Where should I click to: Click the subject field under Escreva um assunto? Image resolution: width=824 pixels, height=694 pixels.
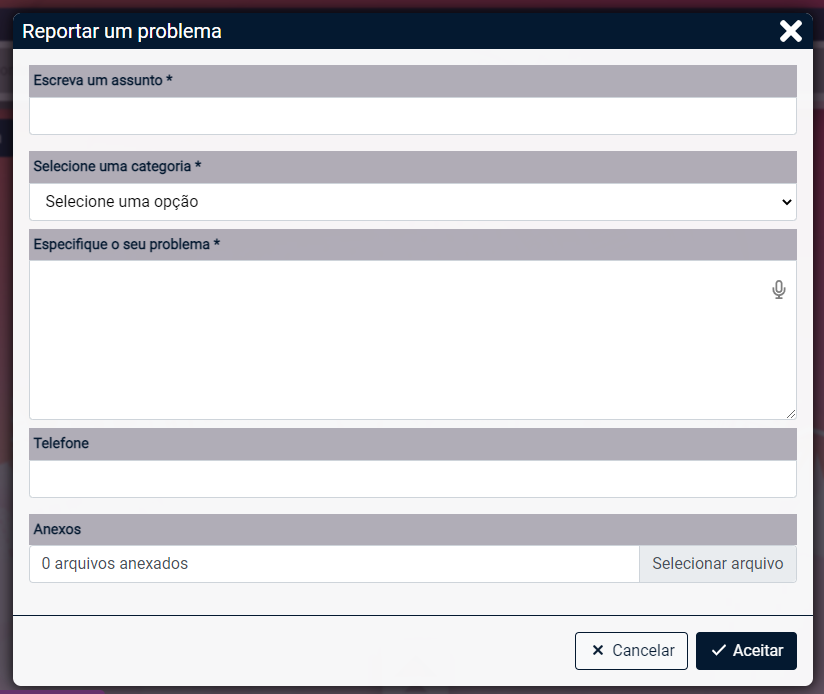point(413,116)
